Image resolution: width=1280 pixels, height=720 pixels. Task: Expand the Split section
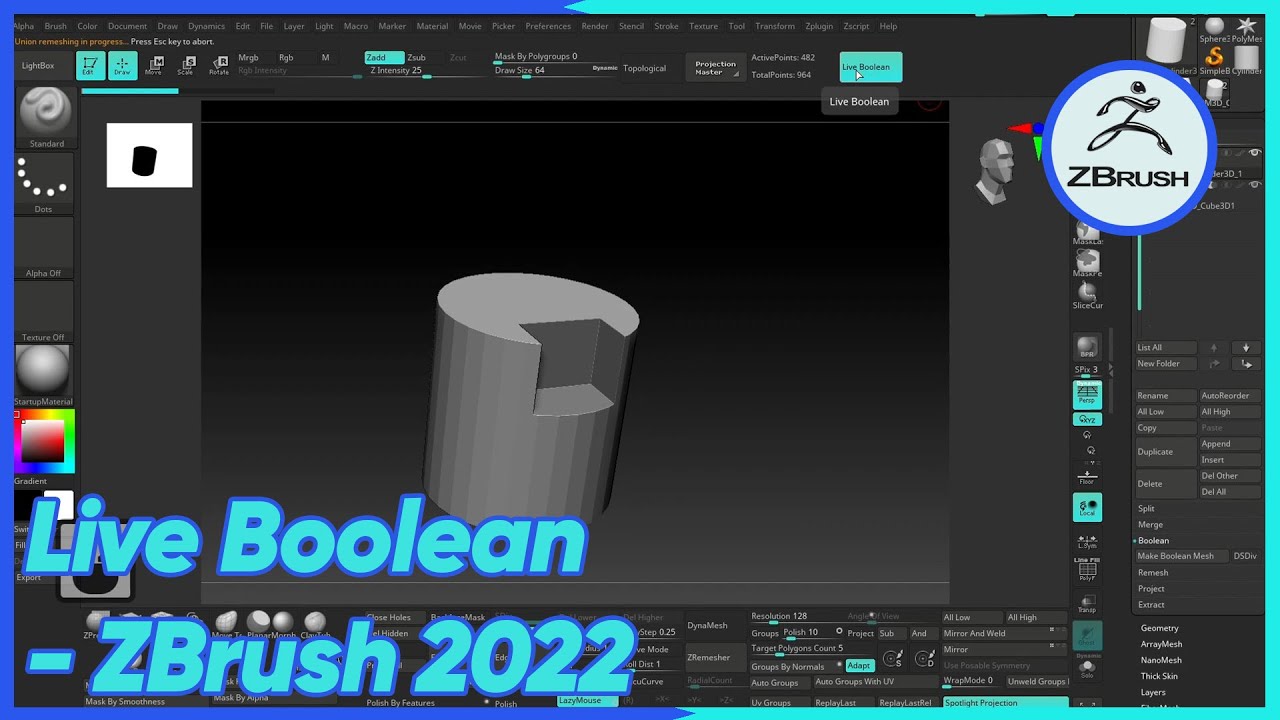click(x=1146, y=508)
